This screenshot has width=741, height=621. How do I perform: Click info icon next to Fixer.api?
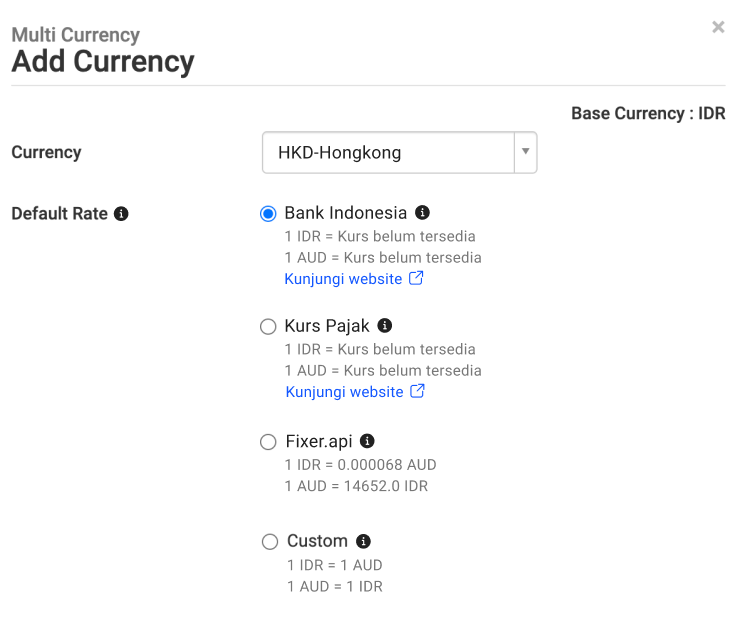tap(367, 441)
